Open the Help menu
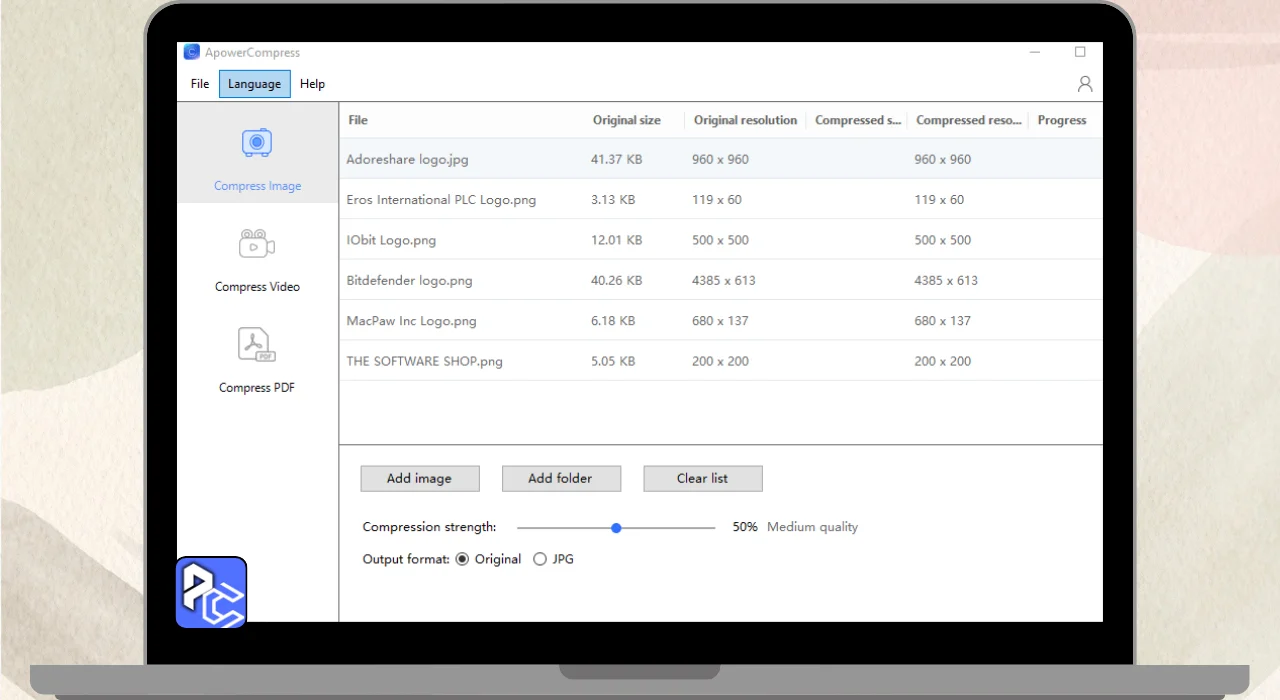1280x700 pixels. [x=312, y=84]
